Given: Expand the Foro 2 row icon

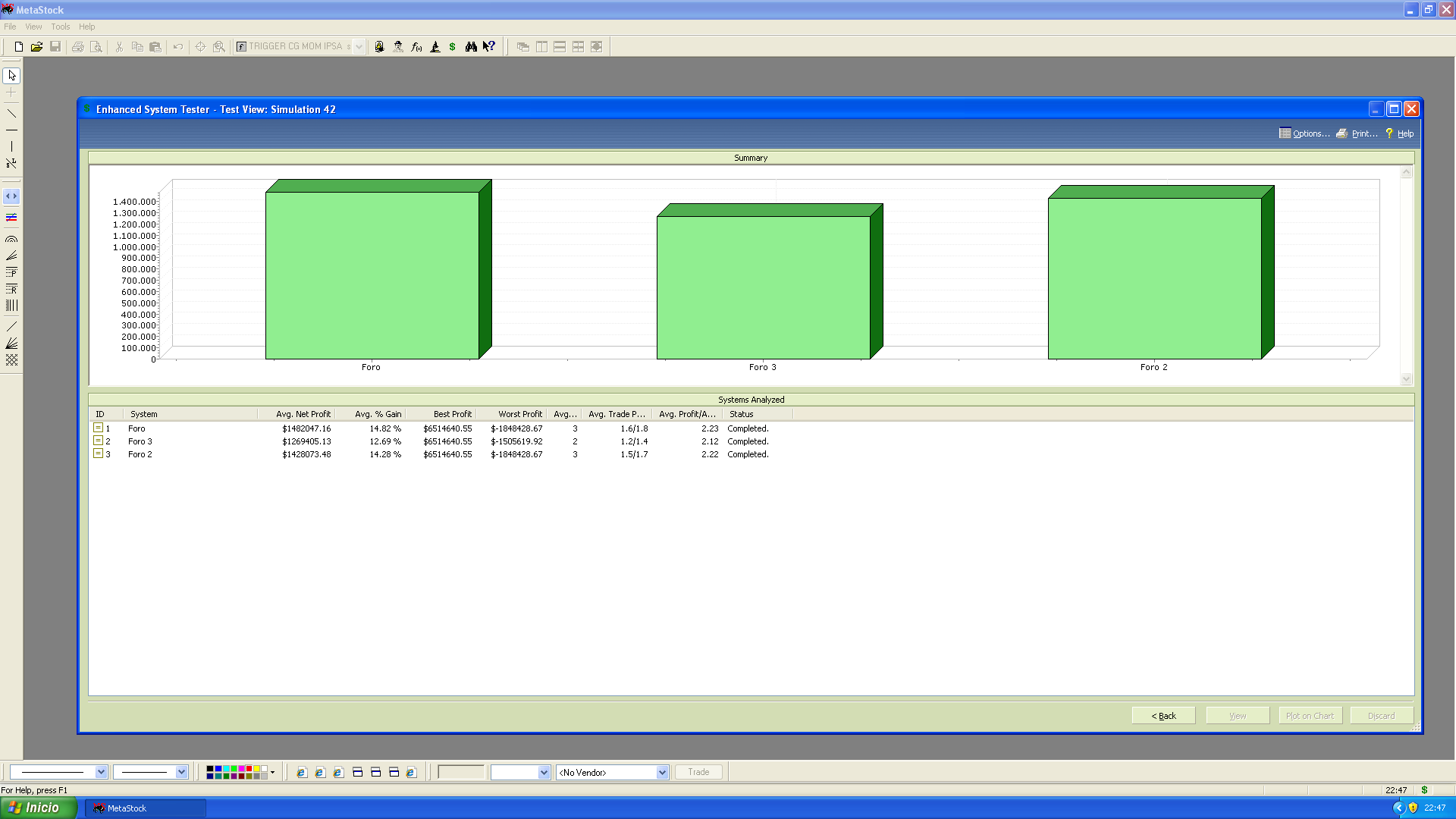Looking at the screenshot, I should click(98, 453).
